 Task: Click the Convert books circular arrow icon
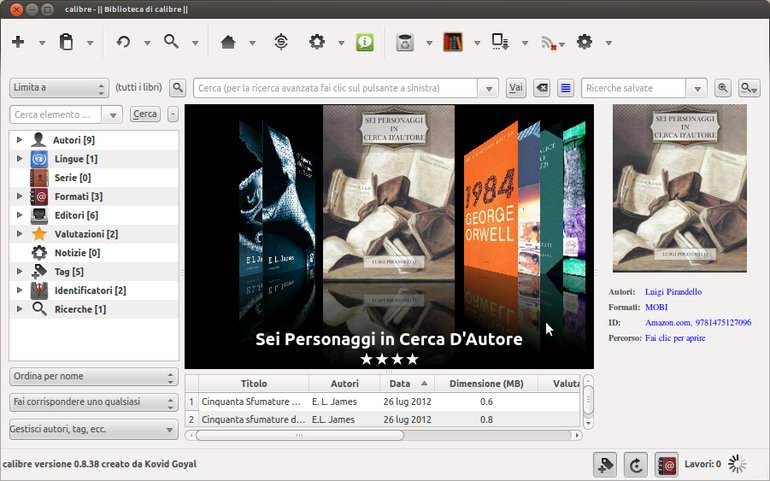[x=123, y=42]
